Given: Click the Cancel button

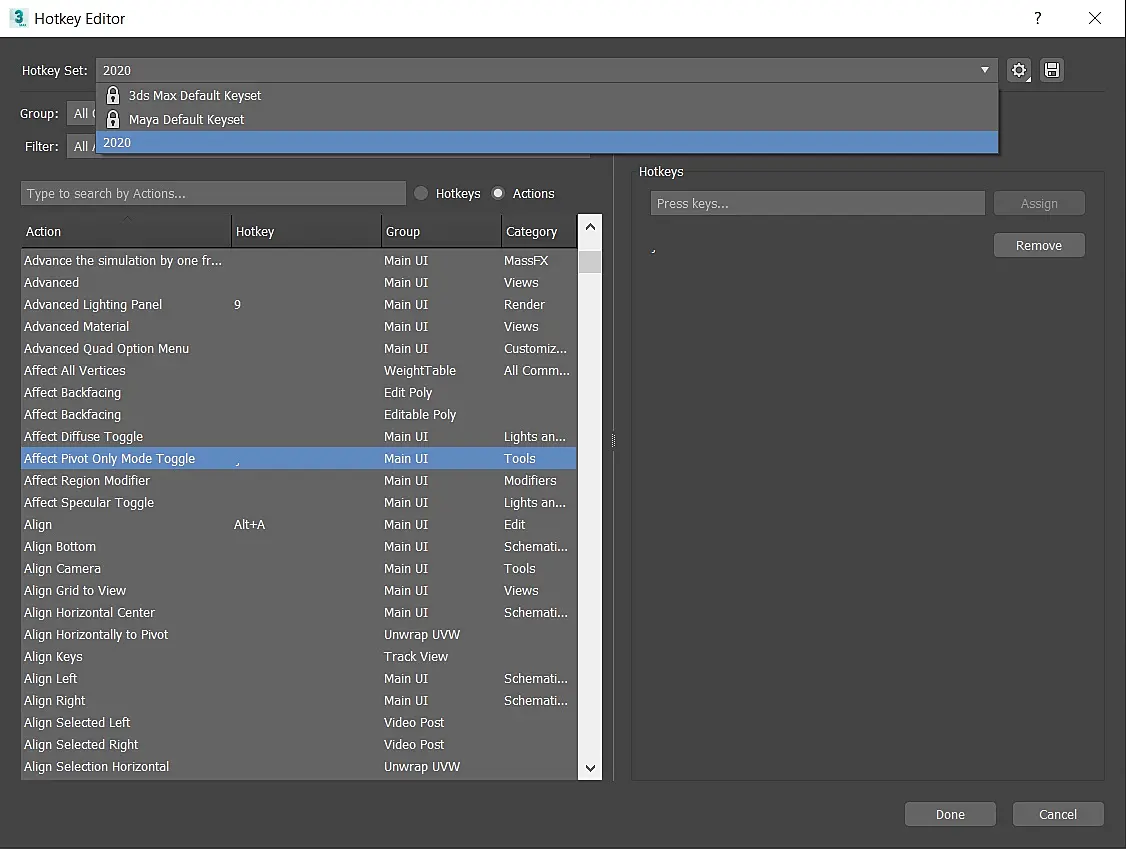Looking at the screenshot, I should tap(1058, 815).
